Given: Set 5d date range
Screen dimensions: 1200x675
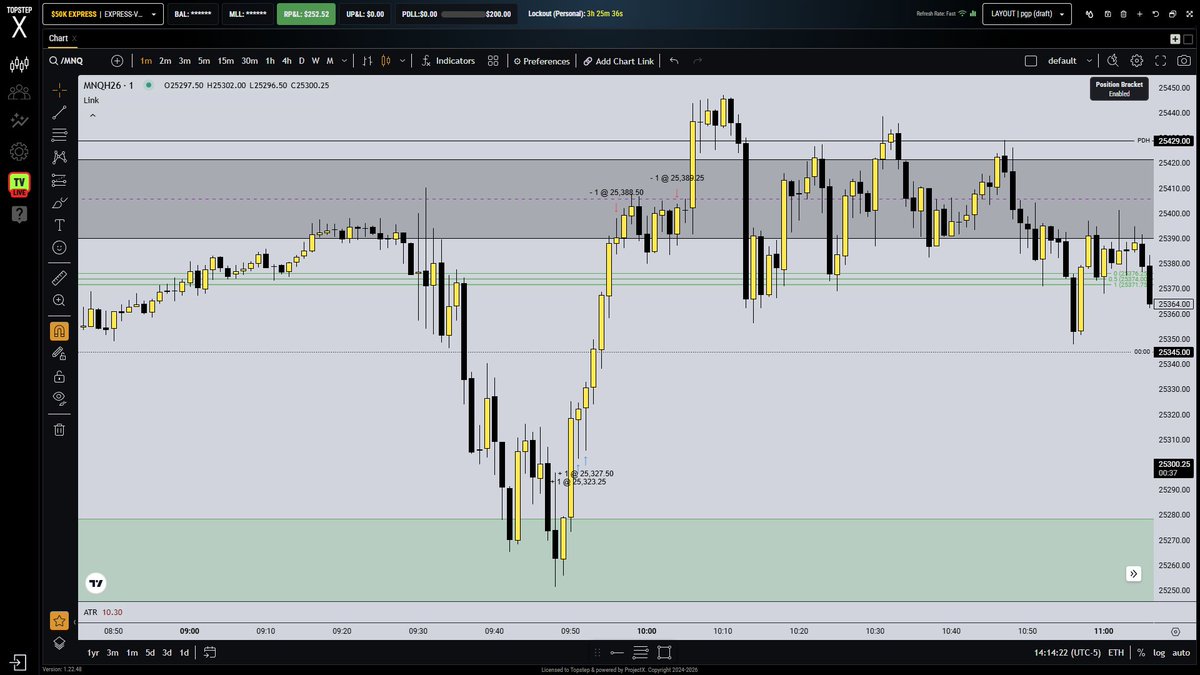Looking at the screenshot, I should 150,652.
